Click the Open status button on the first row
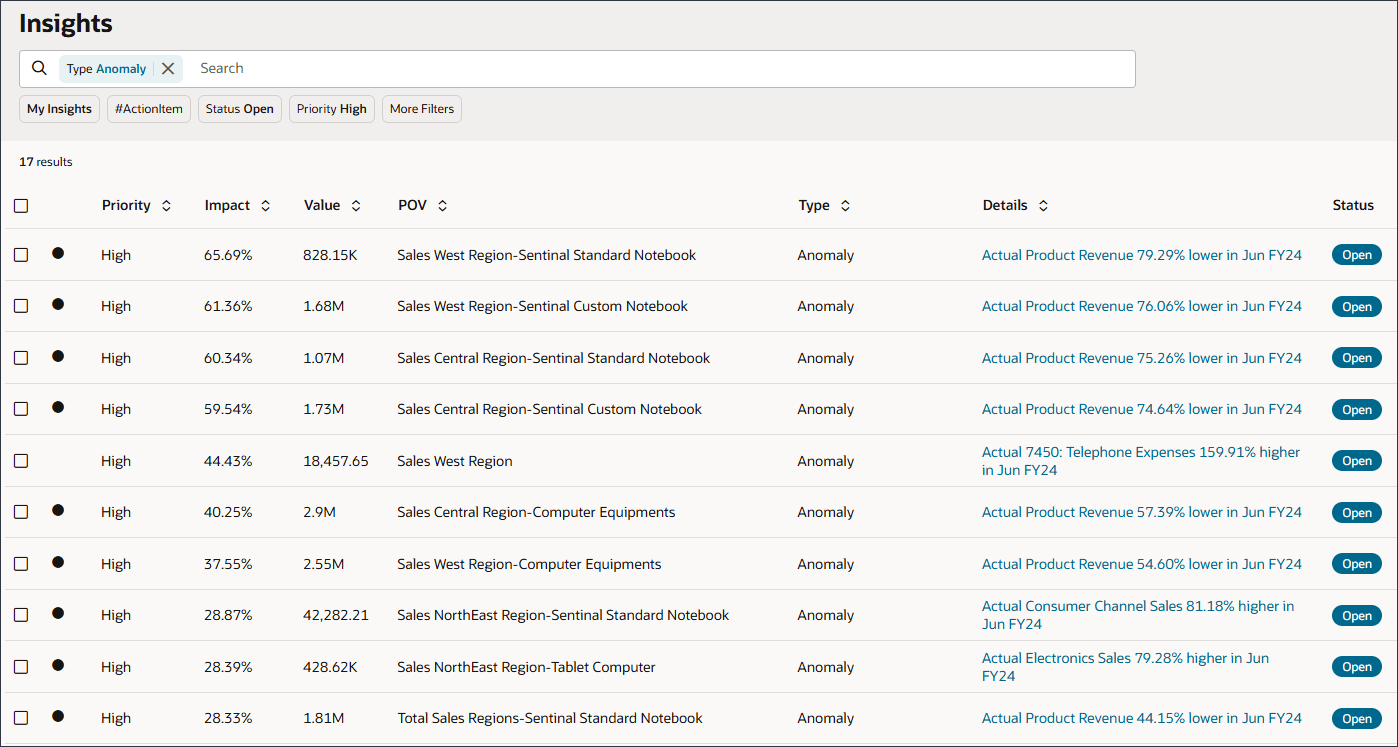The width and height of the screenshot is (1398, 747). tap(1356, 254)
